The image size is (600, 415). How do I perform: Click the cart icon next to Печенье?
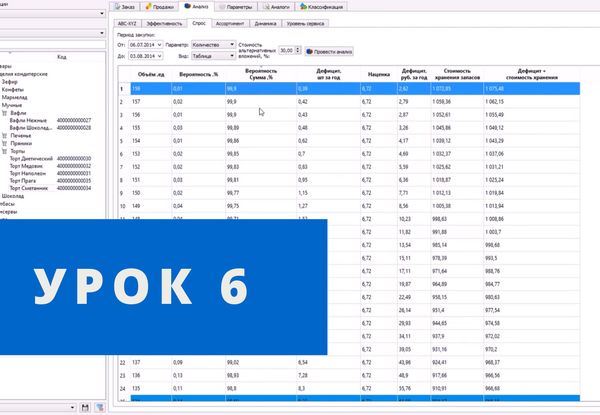coord(4,136)
